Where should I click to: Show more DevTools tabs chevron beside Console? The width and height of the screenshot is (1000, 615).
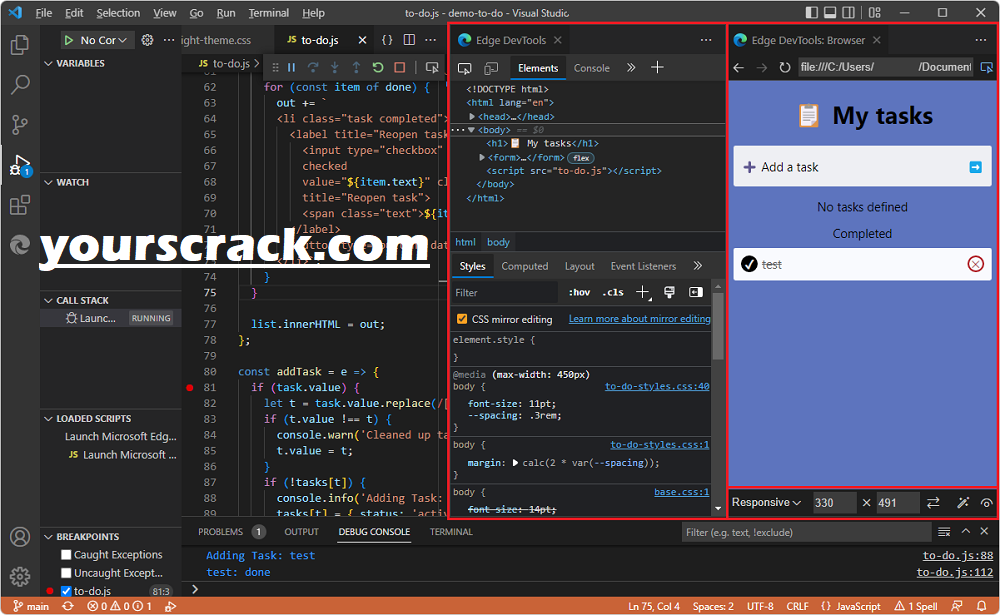point(631,68)
